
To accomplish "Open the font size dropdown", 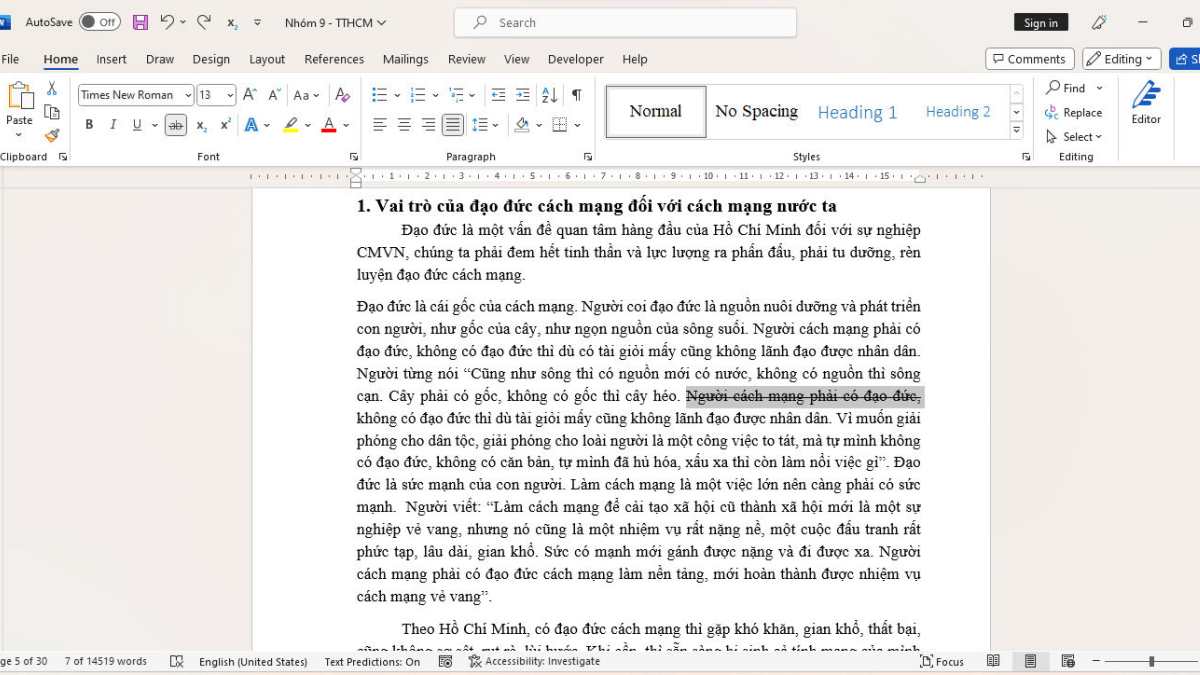I will 232,94.
